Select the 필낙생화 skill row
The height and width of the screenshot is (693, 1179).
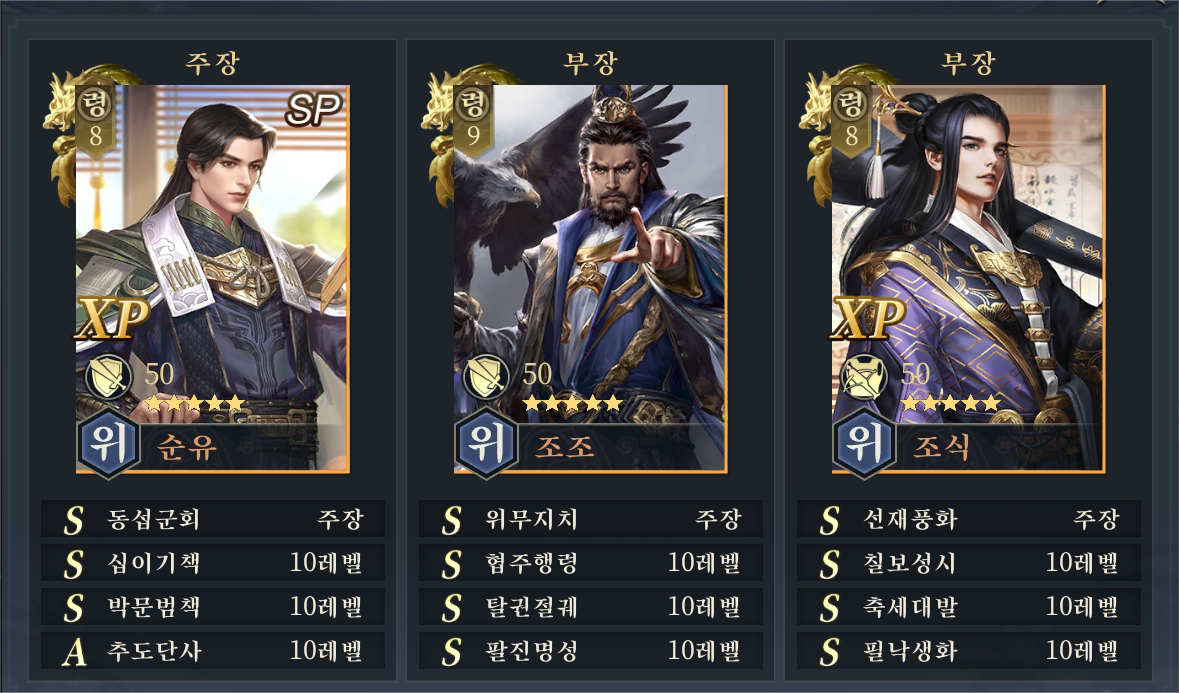pyautogui.click(x=968, y=652)
